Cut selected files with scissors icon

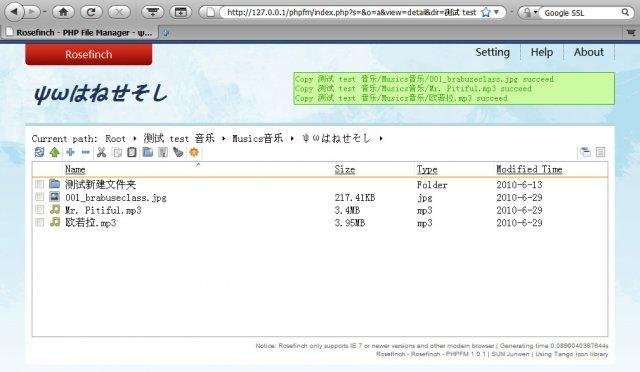102,152
